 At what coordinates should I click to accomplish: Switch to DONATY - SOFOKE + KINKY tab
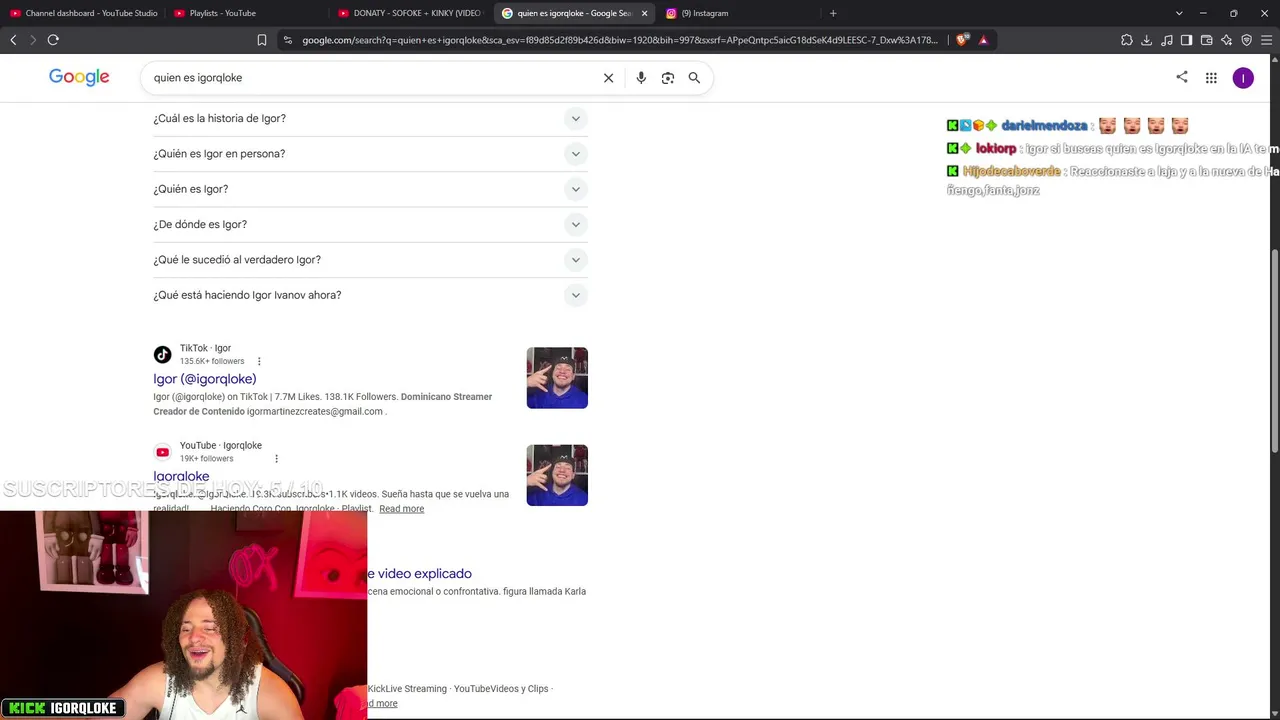(410, 13)
